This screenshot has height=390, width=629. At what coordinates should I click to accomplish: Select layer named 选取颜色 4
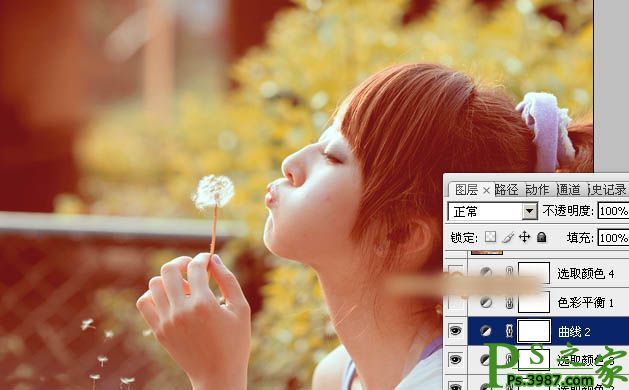(586, 274)
